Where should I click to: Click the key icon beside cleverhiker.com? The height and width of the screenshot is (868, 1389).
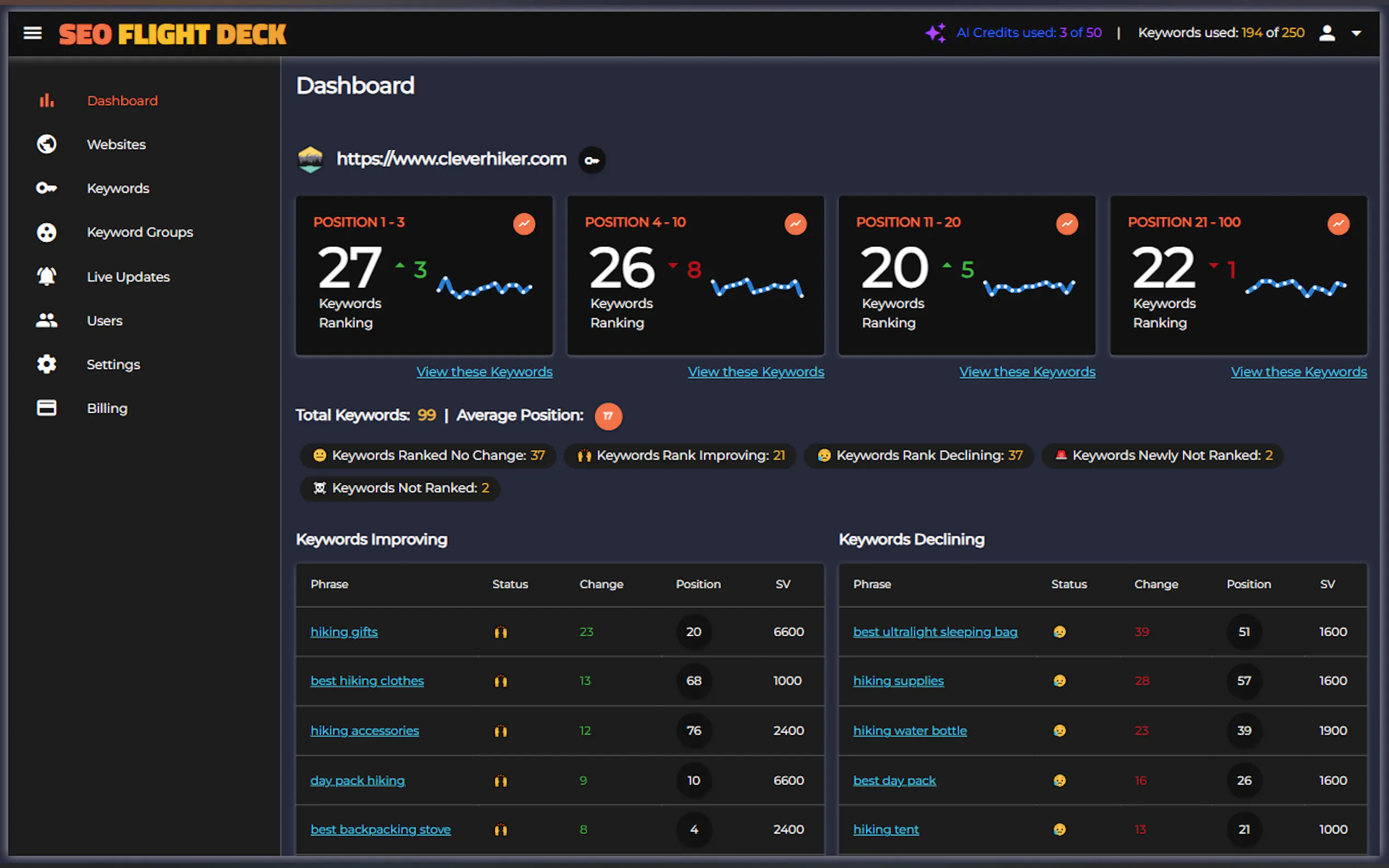coord(592,160)
